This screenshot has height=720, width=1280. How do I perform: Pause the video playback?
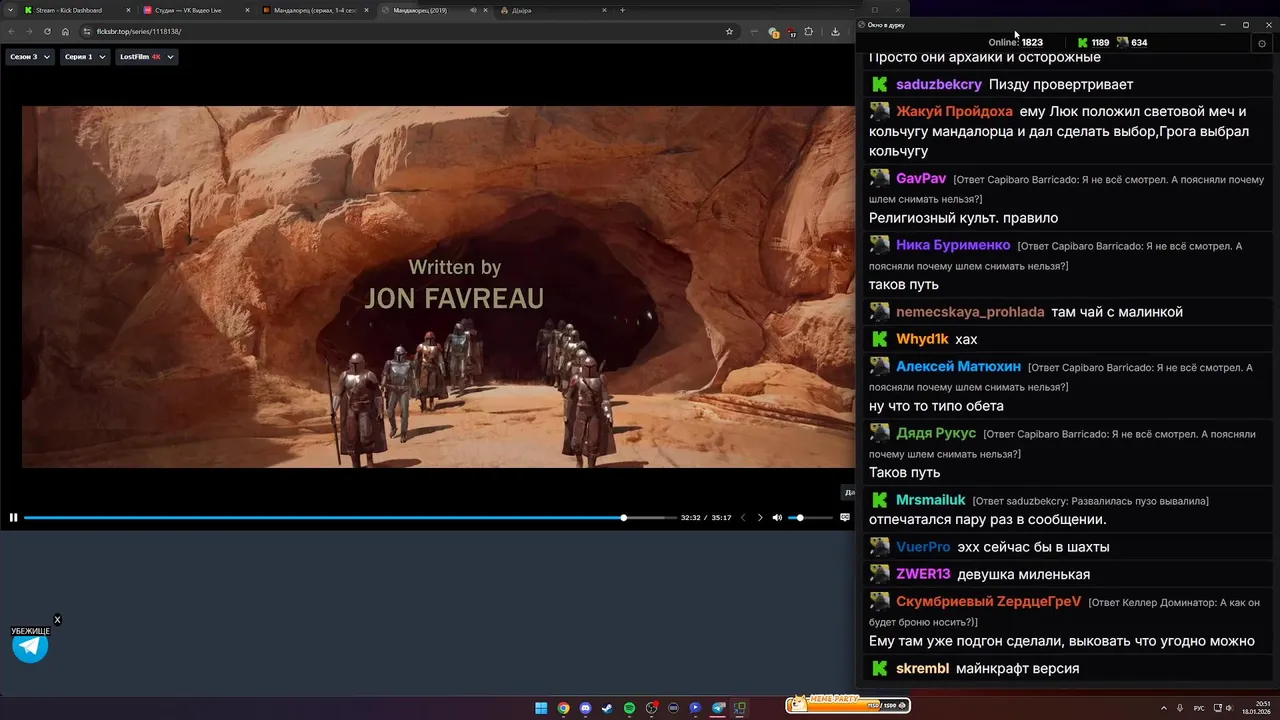click(x=13, y=517)
